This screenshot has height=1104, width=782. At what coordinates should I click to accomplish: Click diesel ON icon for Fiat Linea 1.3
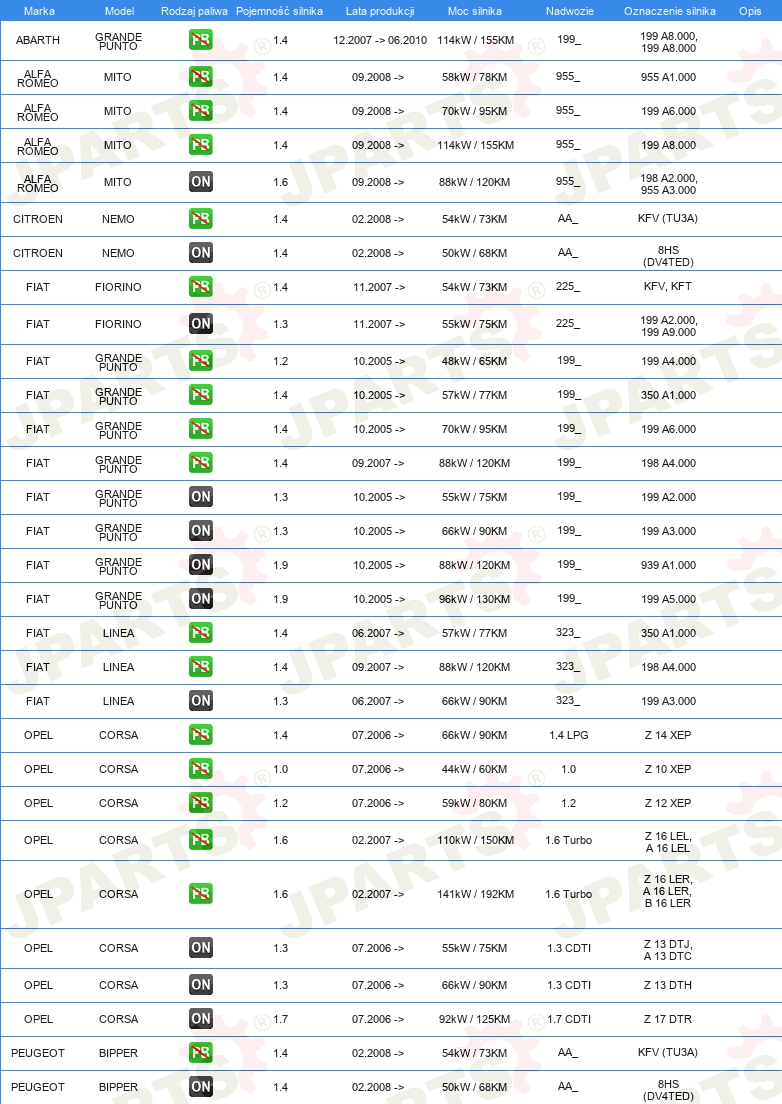tap(201, 701)
